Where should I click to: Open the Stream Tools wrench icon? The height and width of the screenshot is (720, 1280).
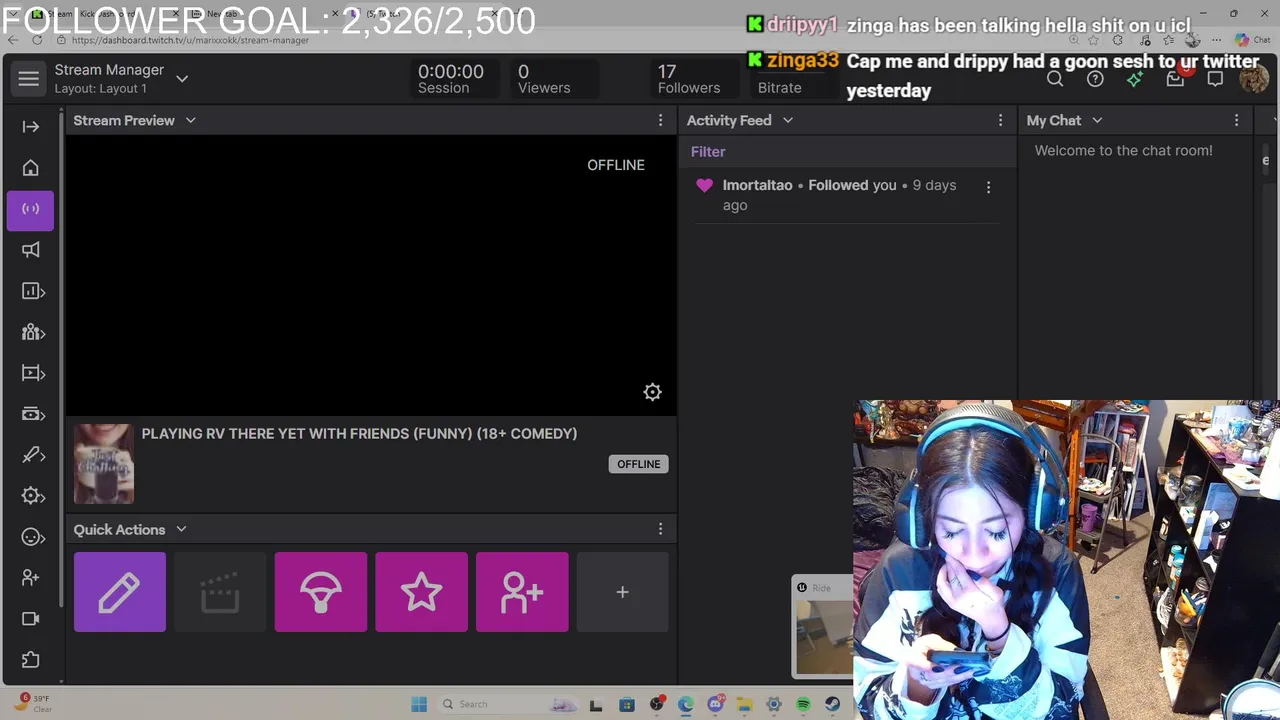point(32,455)
